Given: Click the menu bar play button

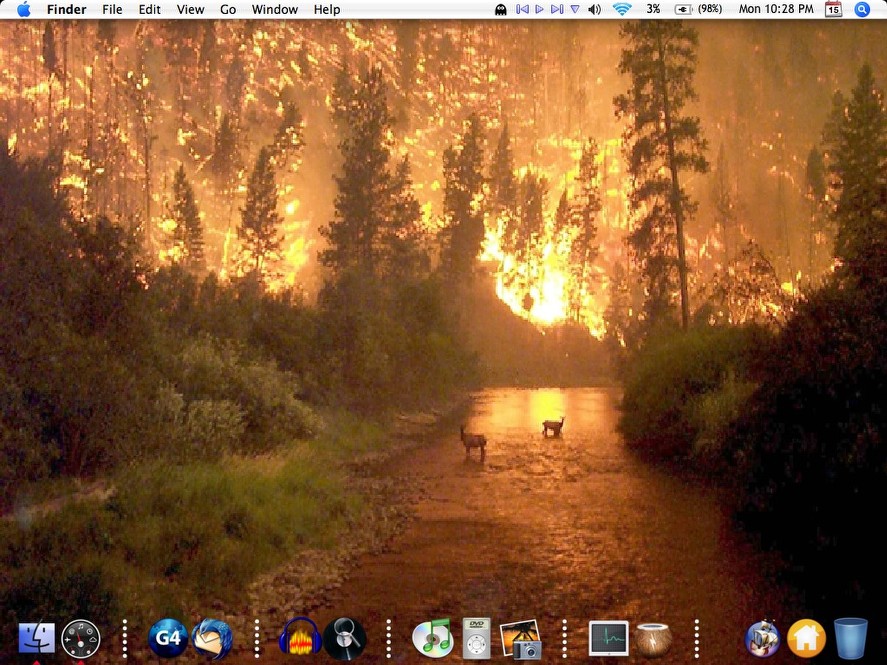Looking at the screenshot, I should (x=539, y=10).
